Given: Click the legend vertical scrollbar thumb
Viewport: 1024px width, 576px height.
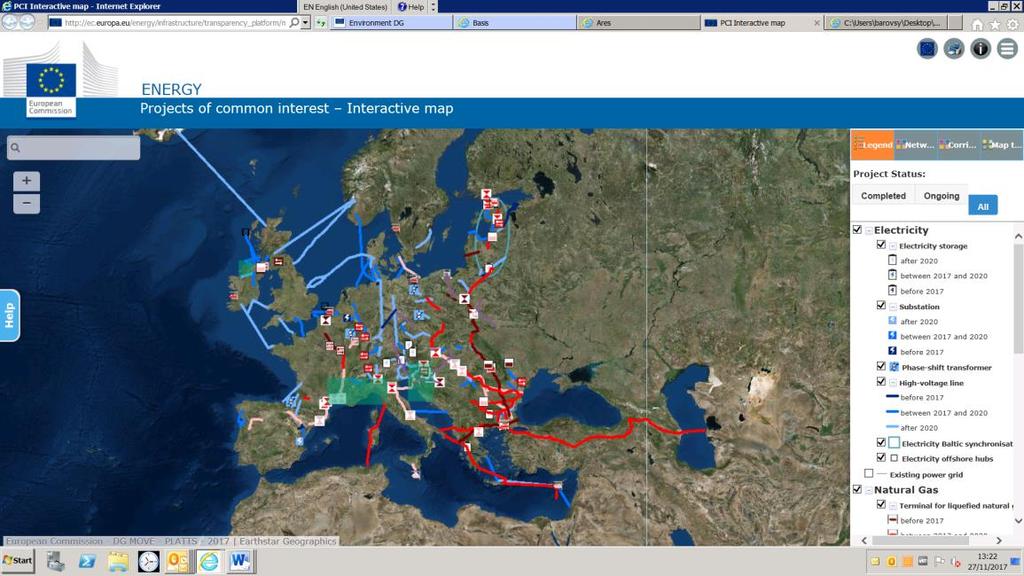Looking at the screenshot, I should (1018, 297).
